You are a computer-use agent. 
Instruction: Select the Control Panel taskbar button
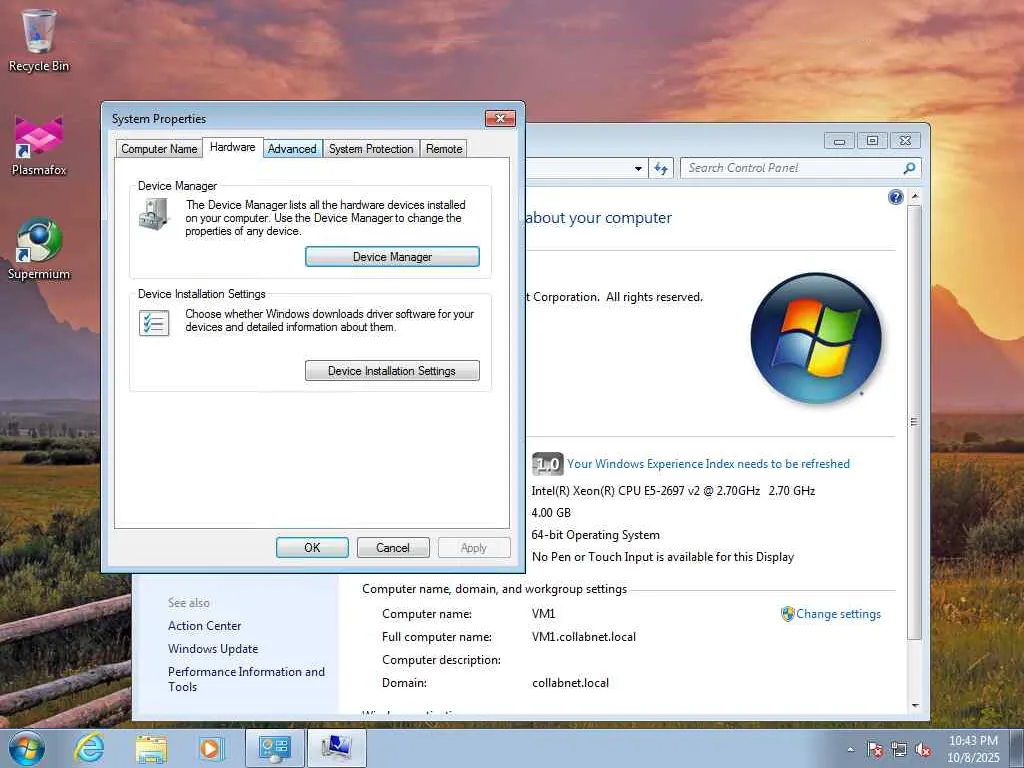tap(275, 748)
